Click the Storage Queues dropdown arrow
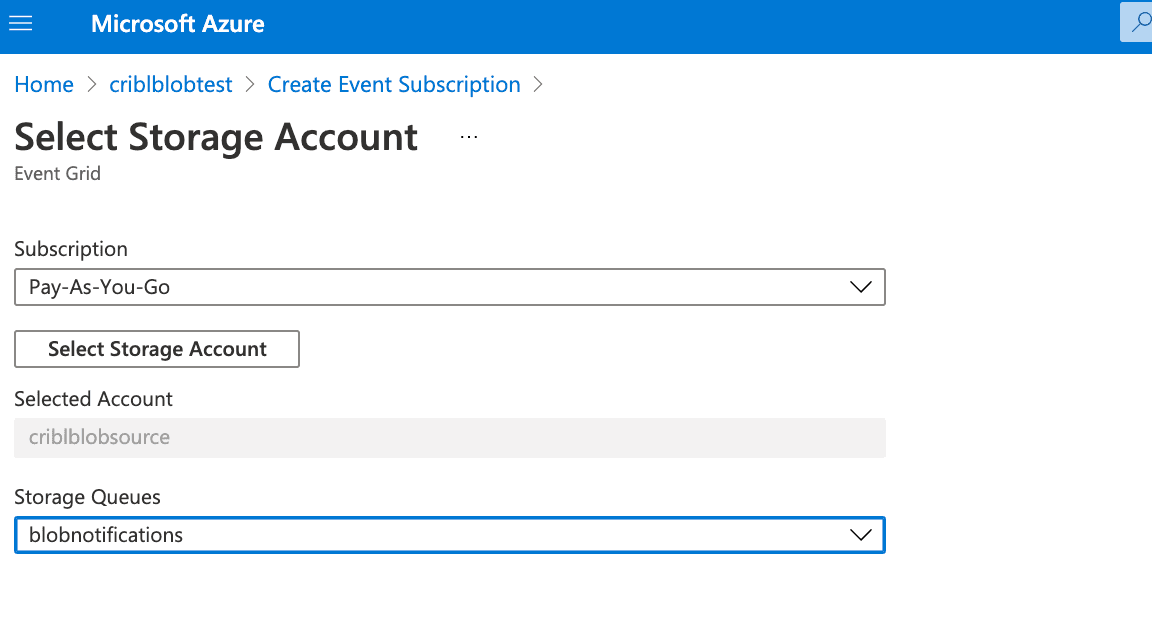 pos(860,535)
